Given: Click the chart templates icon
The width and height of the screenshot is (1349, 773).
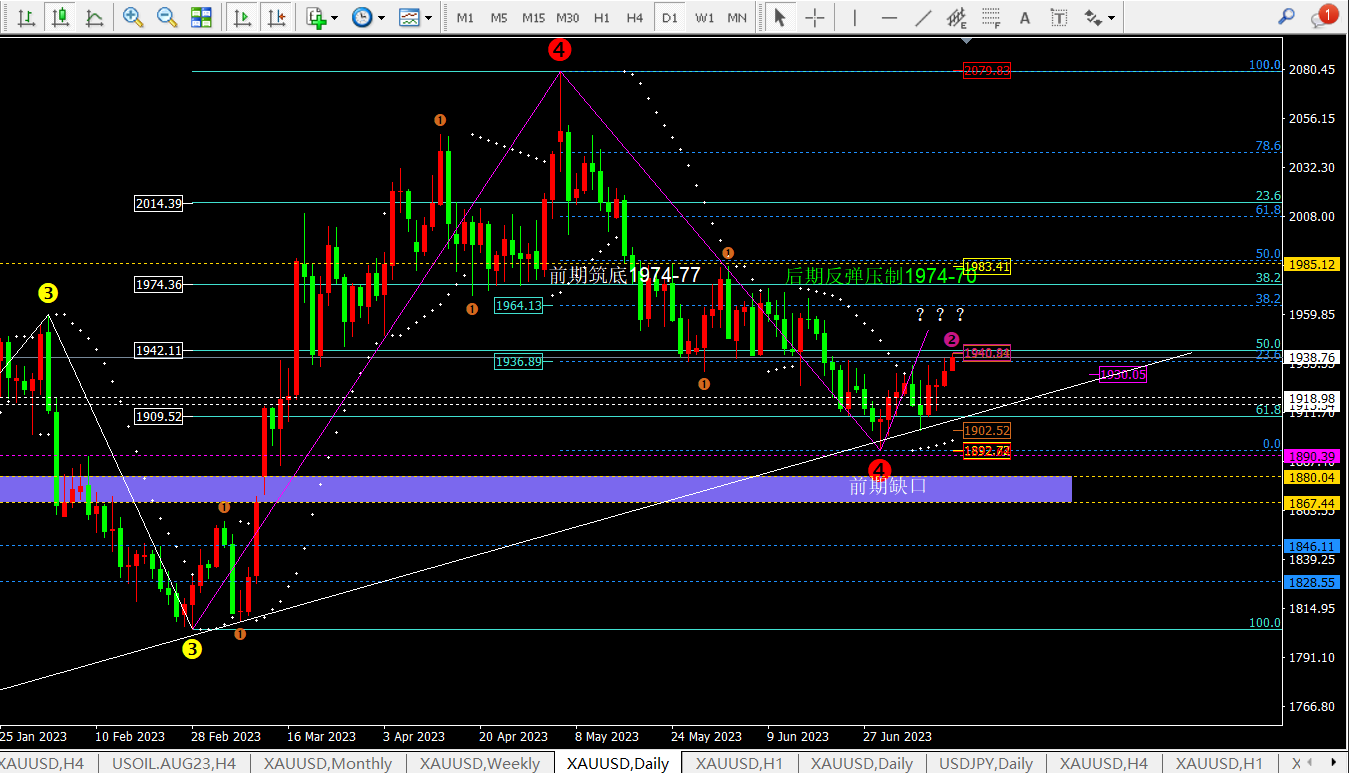Looking at the screenshot, I should point(408,17).
